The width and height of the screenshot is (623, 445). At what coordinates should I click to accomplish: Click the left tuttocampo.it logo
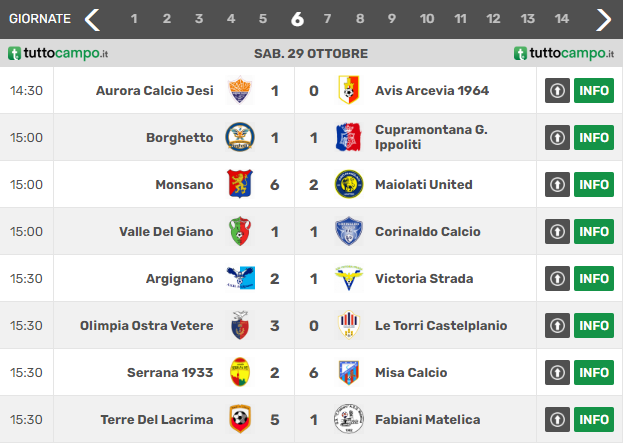click(58, 53)
